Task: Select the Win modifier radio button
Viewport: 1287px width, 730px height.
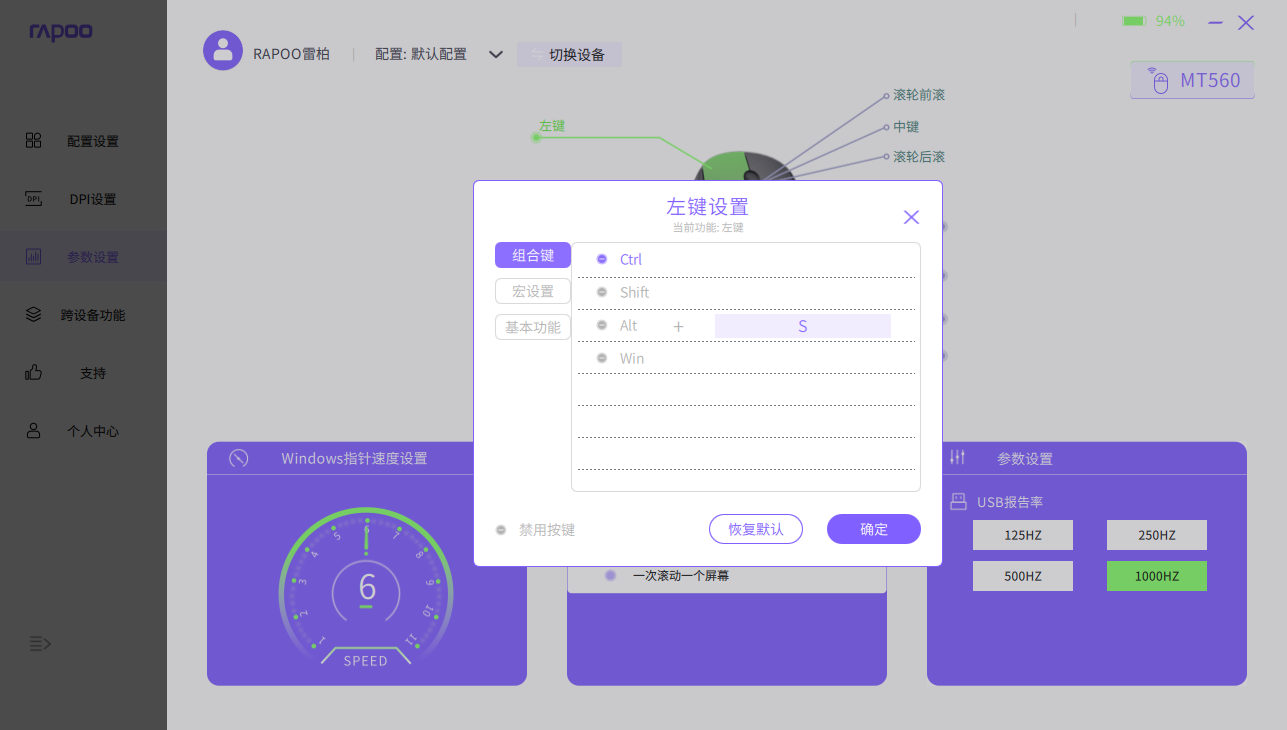Action: (x=602, y=359)
